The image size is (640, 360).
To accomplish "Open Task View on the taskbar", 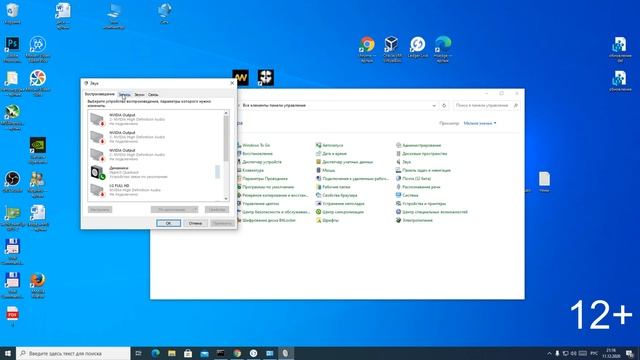I will 138,353.
